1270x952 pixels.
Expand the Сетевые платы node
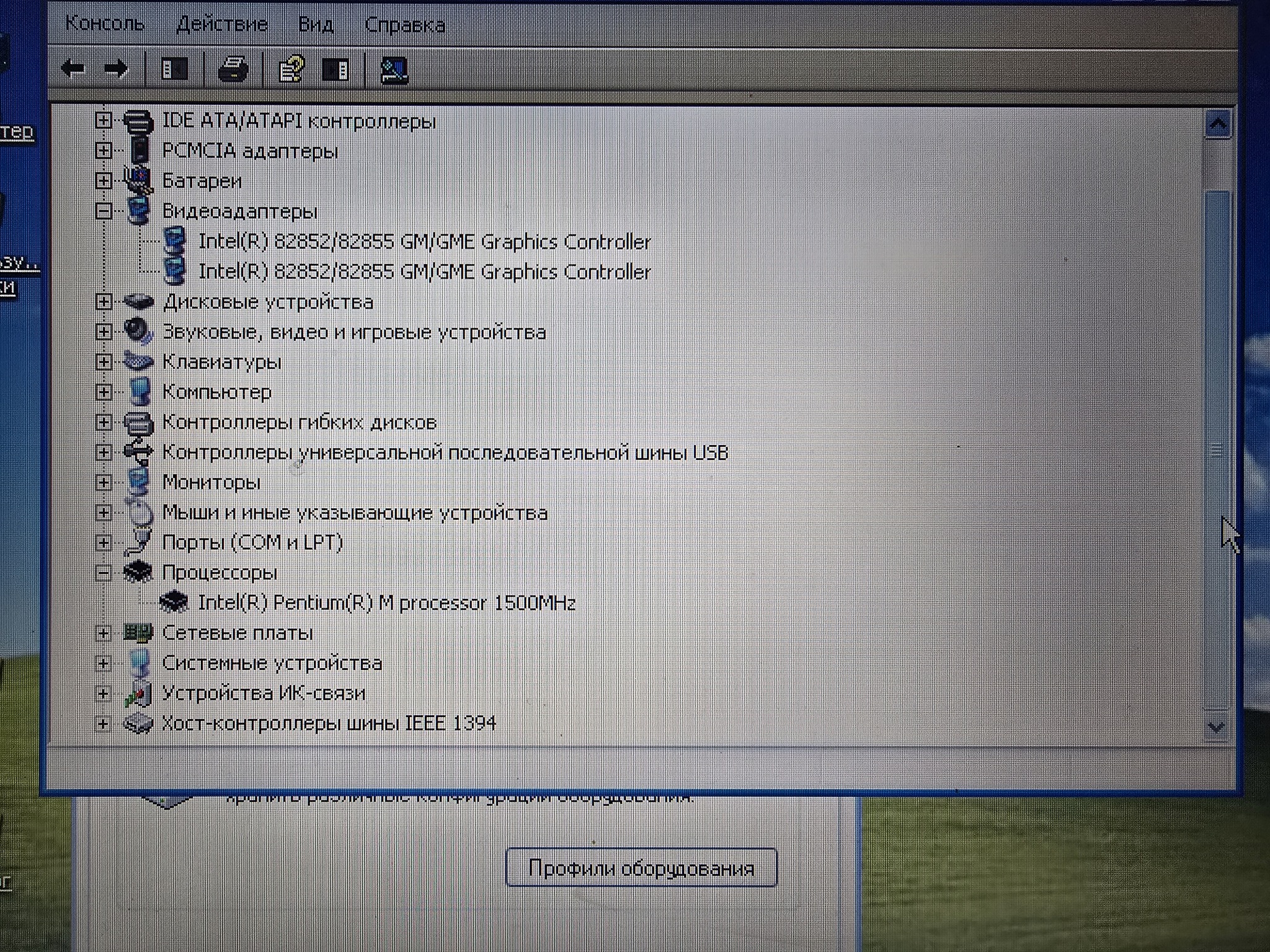point(104,633)
